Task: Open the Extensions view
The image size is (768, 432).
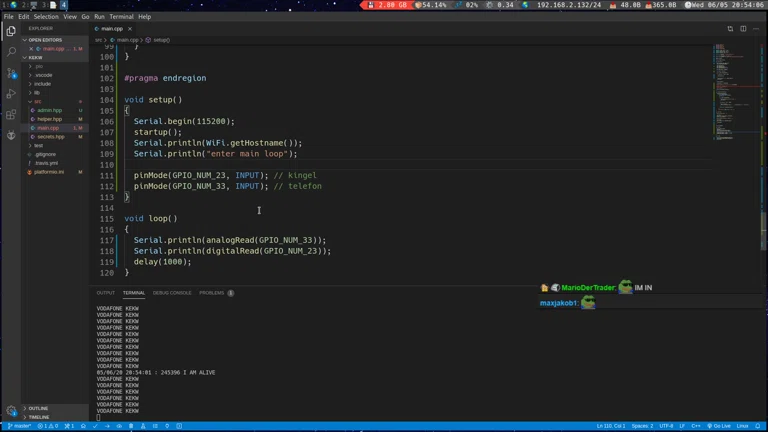Action: point(11,115)
